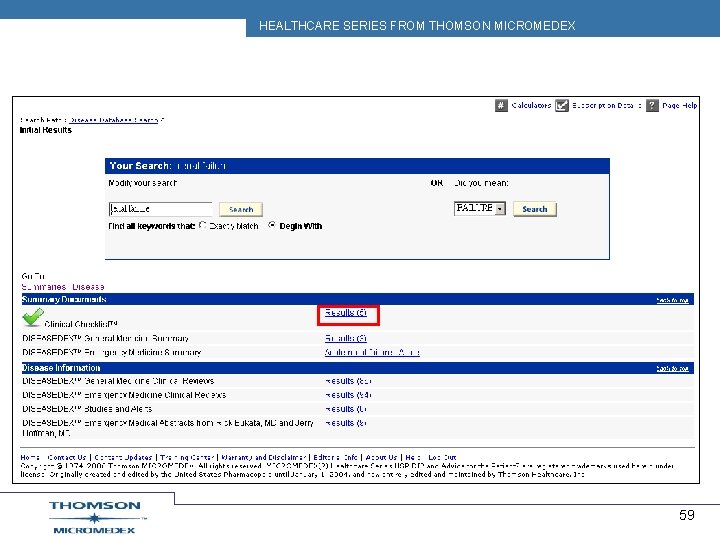Open Results for General Medicine Clinical Reviews
The height and width of the screenshot is (540, 720).
tap(348, 381)
